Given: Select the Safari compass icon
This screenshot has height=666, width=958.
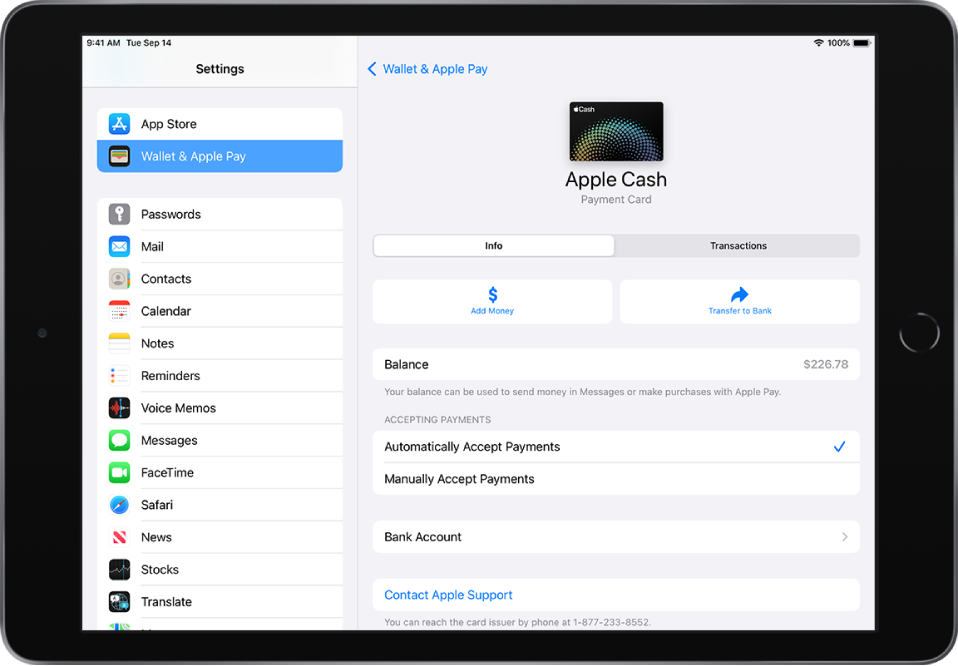Looking at the screenshot, I should point(119,505).
